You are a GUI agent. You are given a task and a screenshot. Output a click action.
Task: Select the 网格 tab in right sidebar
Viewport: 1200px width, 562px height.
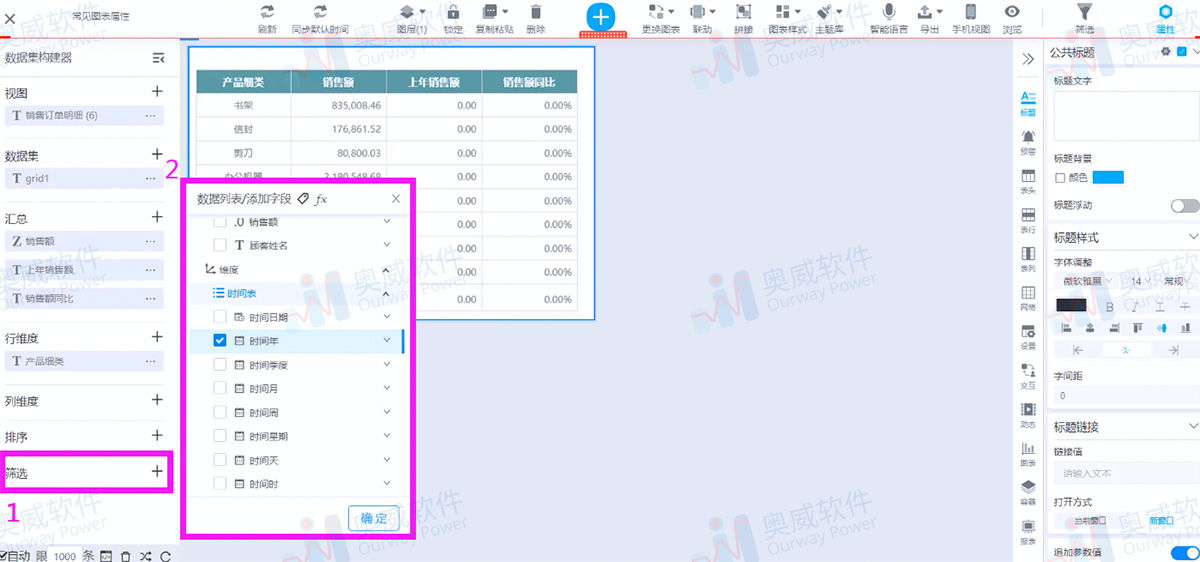(x=1027, y=298)
